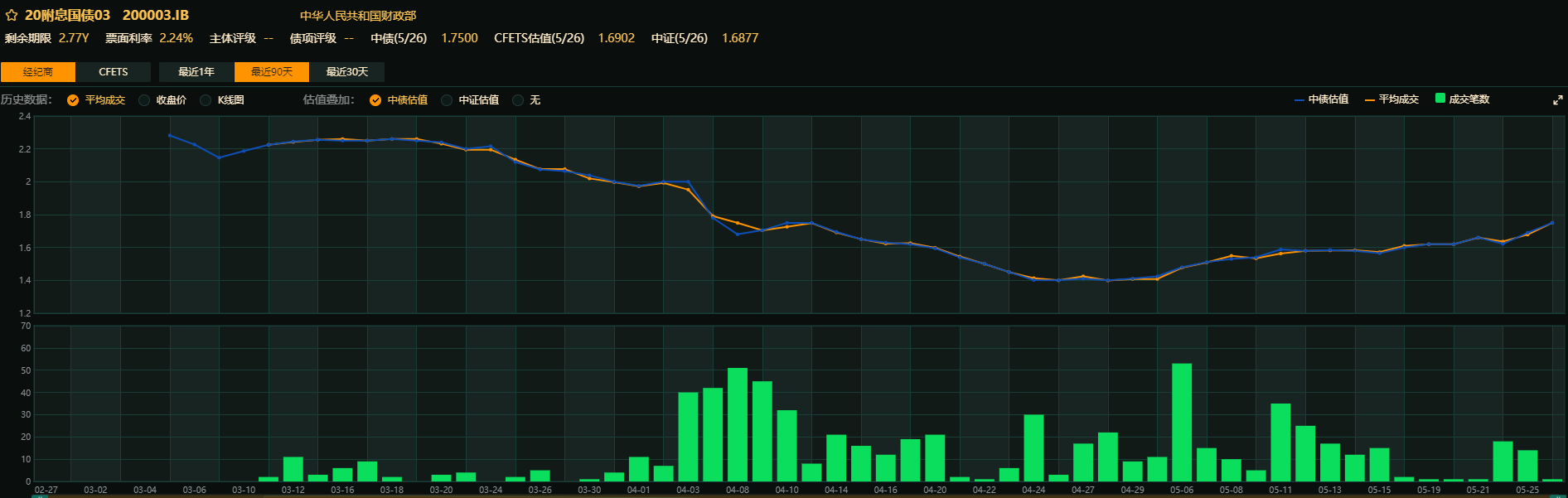Show the 最近1年 time range
Image resolution: width=1568 pixels, height=498 pixels.
(196, 72)
